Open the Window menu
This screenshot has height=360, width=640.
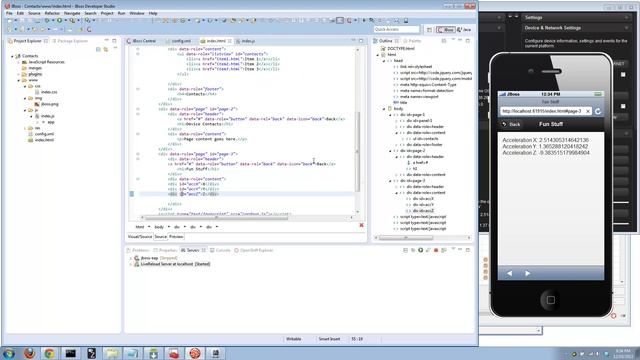(x=137, y=13)
